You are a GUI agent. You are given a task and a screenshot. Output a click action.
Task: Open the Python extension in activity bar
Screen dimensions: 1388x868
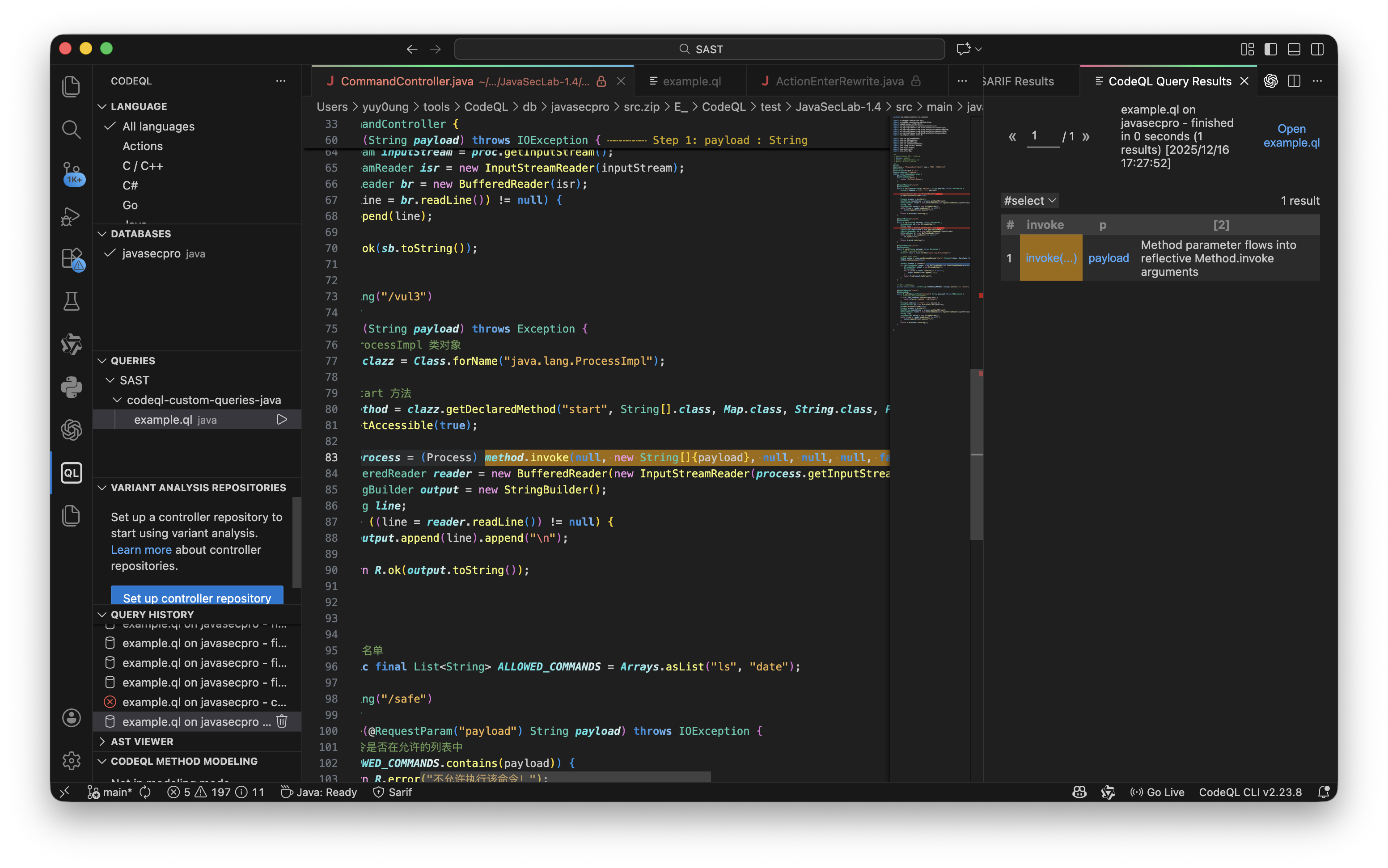[71, 388]
